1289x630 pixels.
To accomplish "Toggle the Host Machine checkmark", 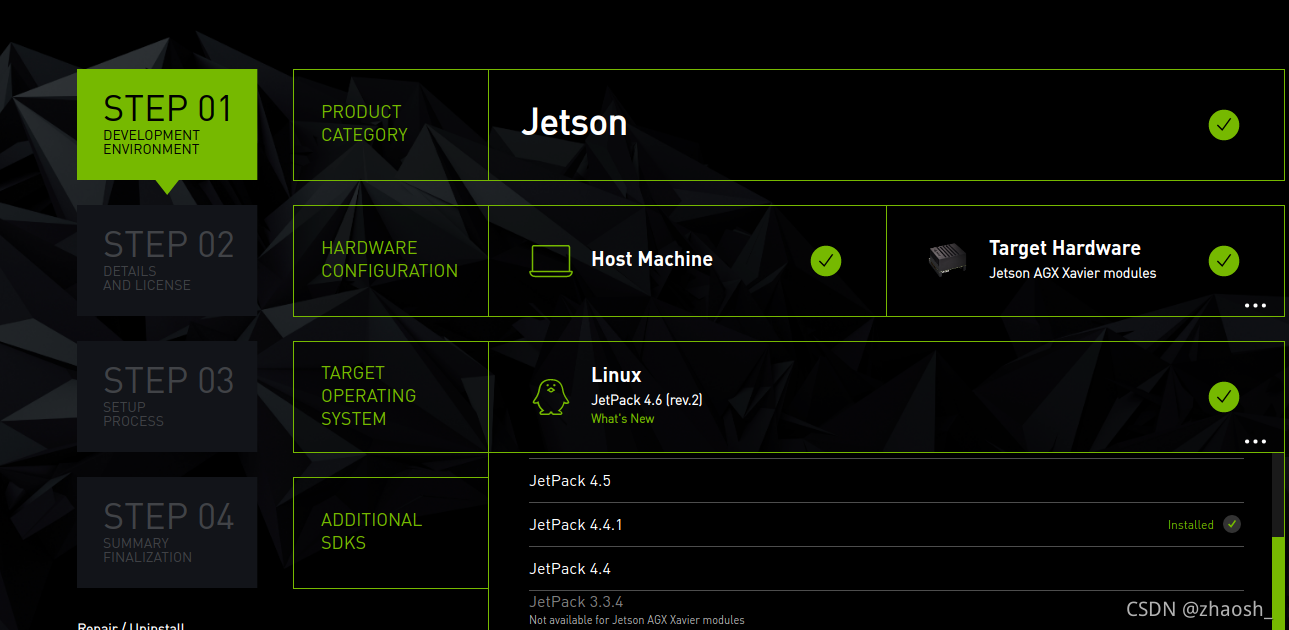I will [x=826, y=261].
